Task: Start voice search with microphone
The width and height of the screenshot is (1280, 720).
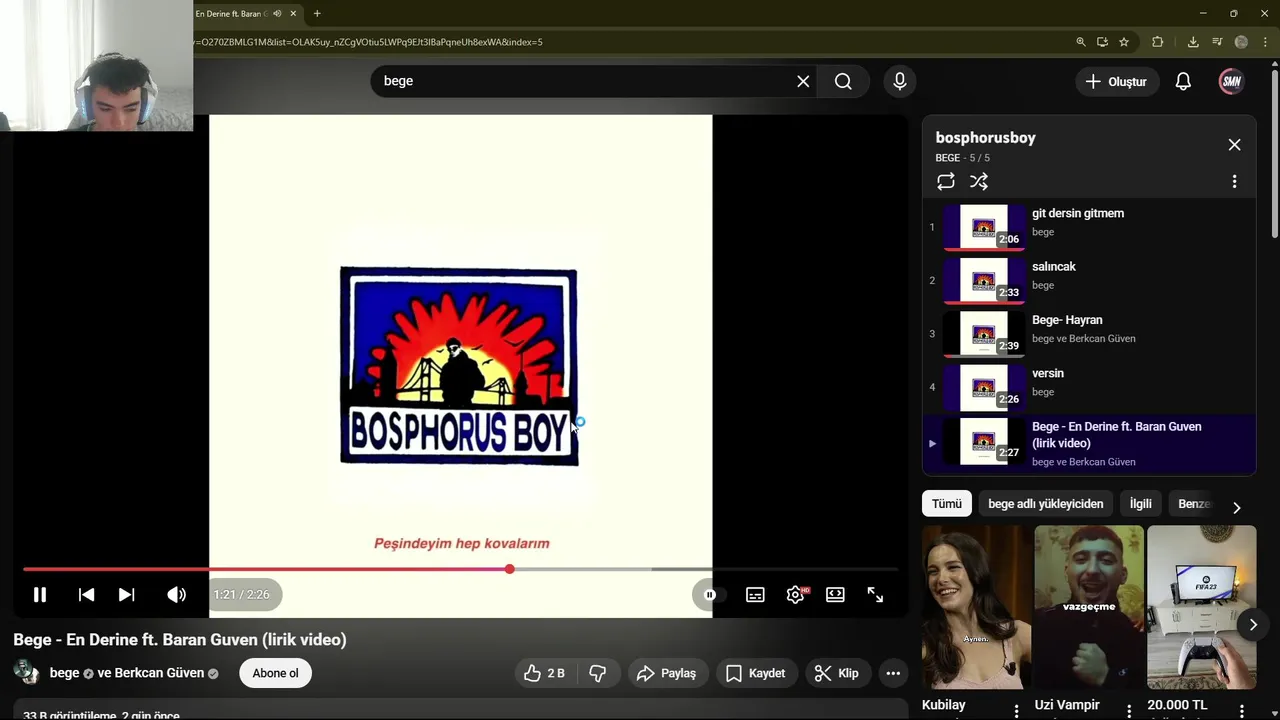Action: [900, 81]
